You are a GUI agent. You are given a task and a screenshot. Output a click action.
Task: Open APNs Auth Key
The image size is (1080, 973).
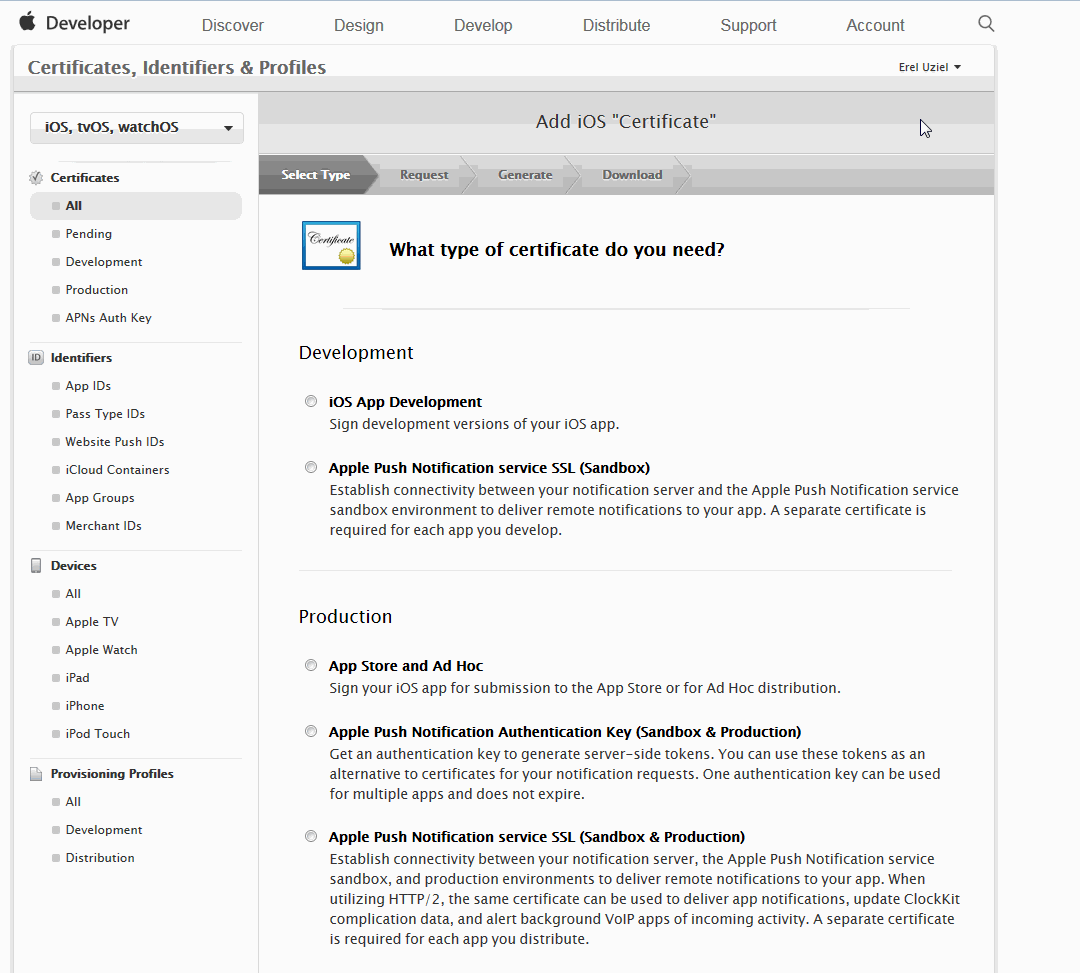[x=108, y=318]
